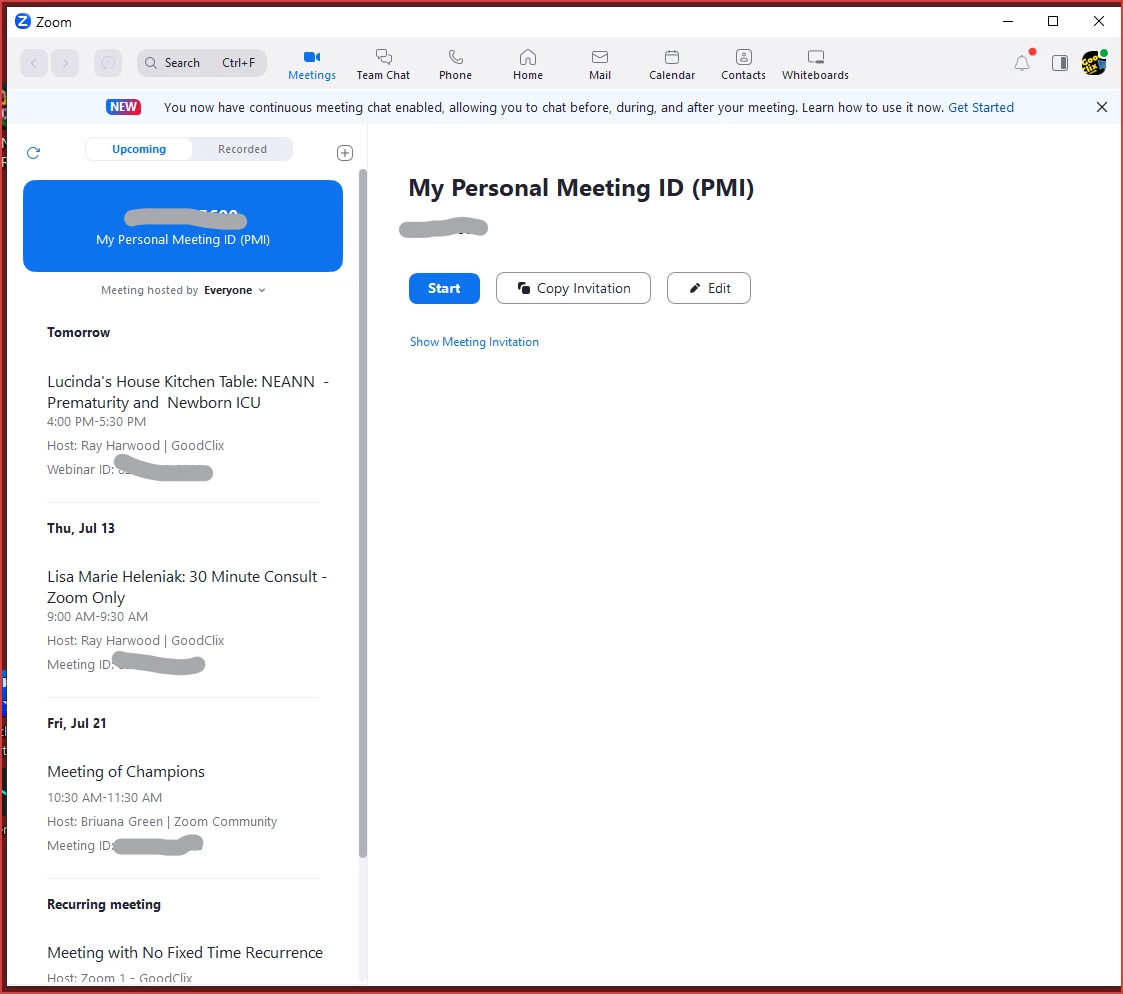Open the Contacts tab
The height and width of the screenshot is (994, 1123).
click(743, 65)
